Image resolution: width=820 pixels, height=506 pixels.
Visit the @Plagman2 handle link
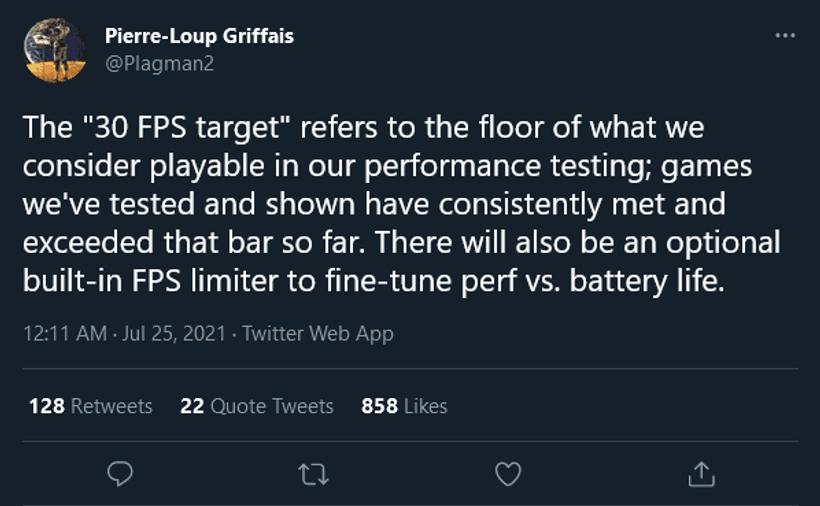[160, 64]
